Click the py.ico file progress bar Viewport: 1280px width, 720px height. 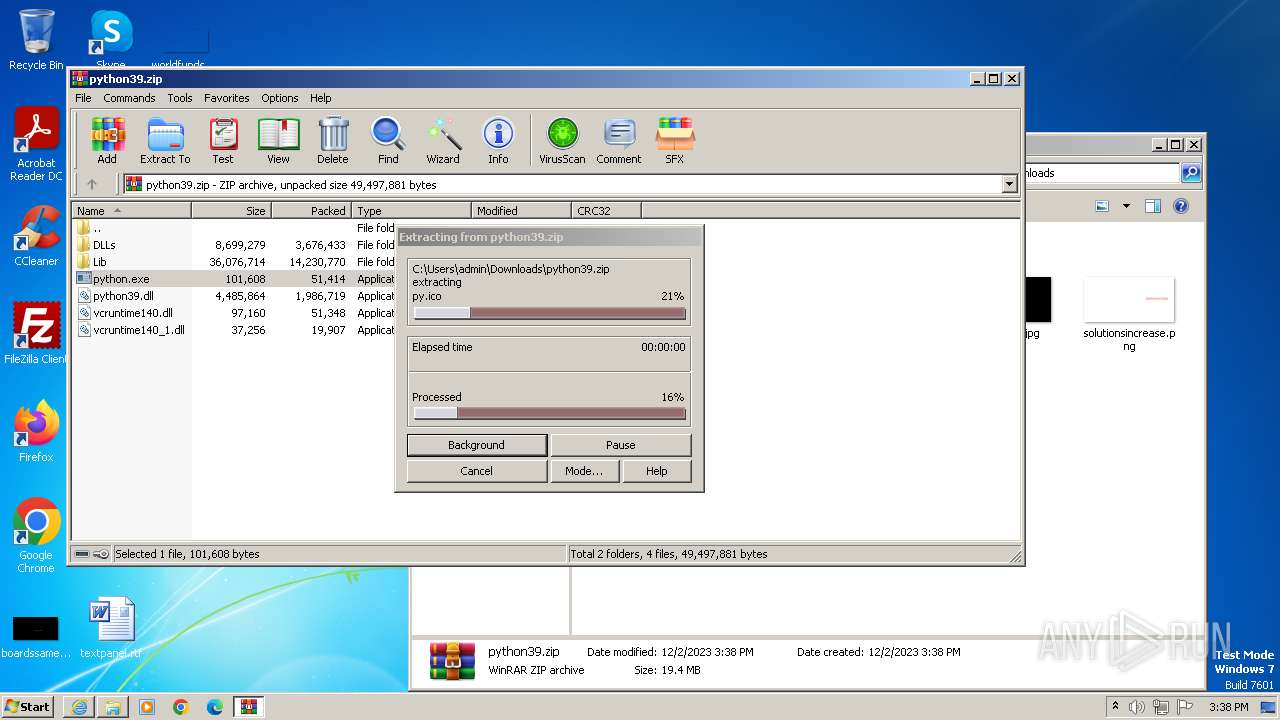(x=549, y=313)
